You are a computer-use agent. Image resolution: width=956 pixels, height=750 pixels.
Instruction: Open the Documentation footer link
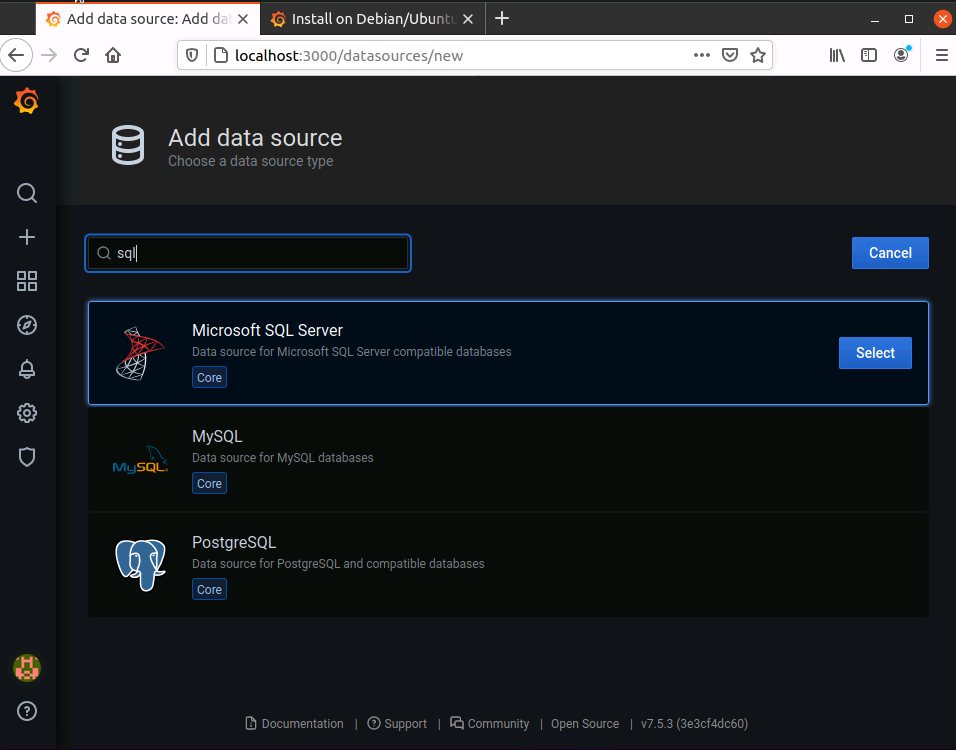click(294, 724)
